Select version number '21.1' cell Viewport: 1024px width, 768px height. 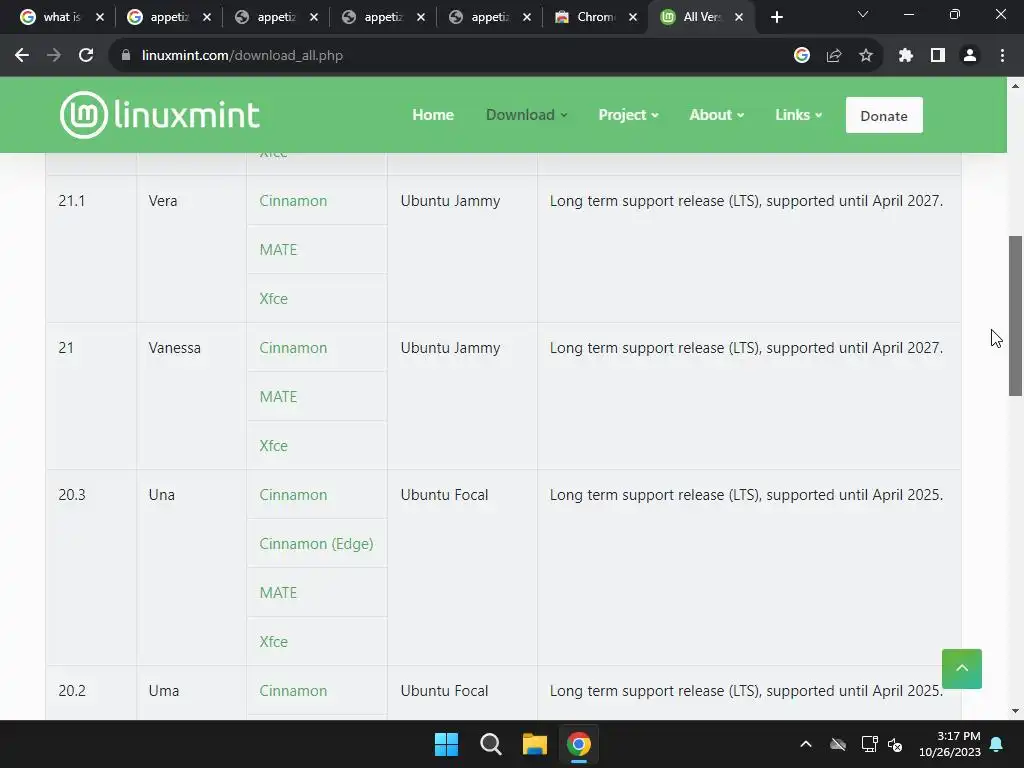click(x=72, y=201)
